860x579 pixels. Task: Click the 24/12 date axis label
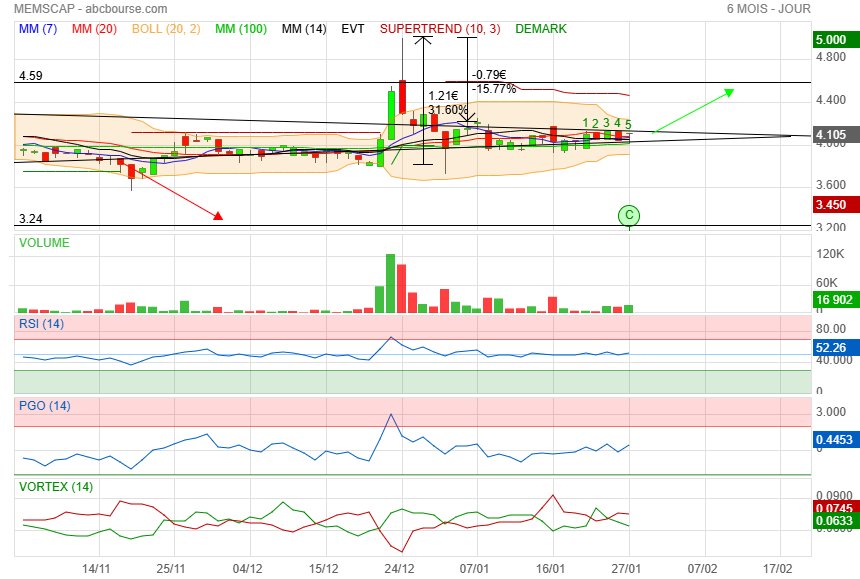coord(399,569)
